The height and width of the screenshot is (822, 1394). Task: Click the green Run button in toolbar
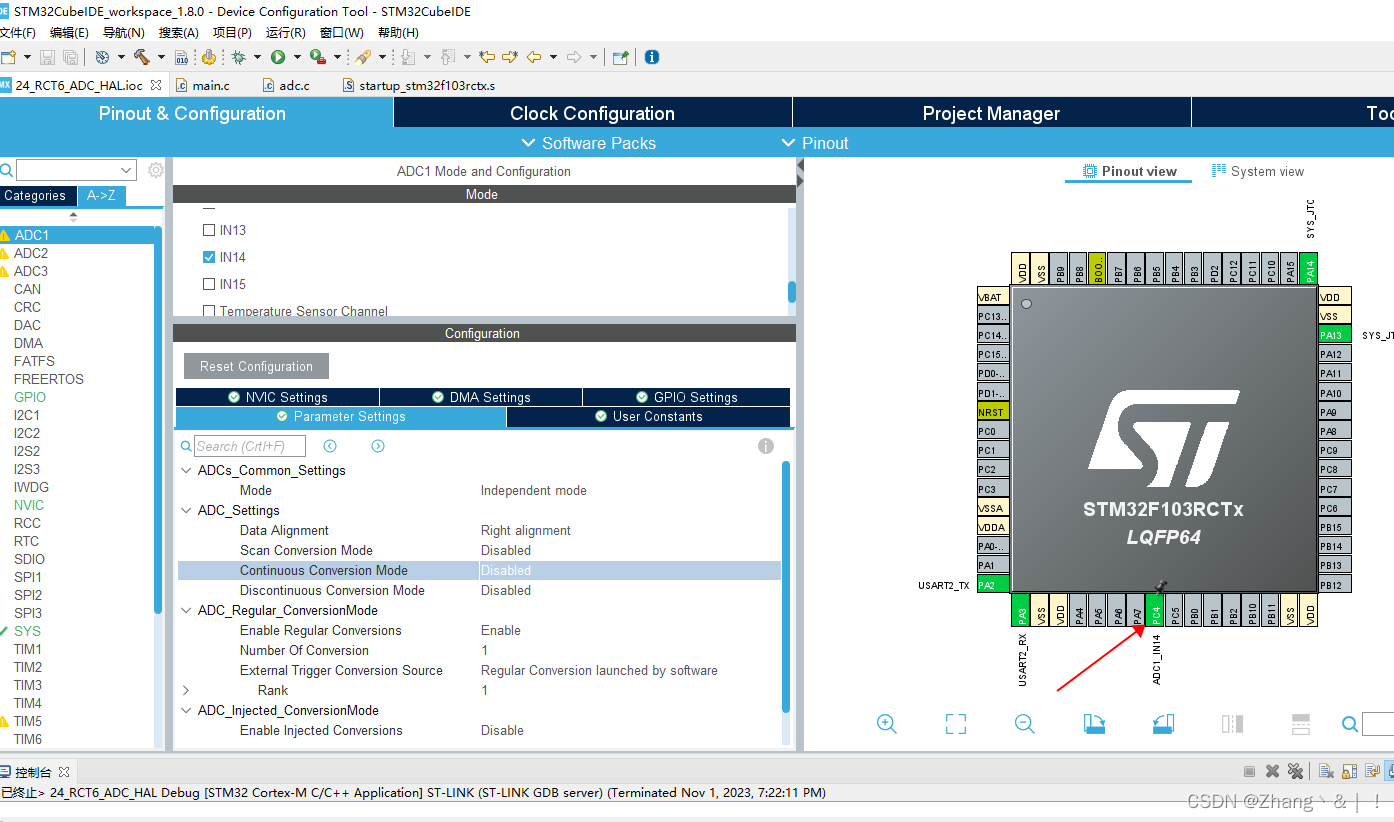278,57
